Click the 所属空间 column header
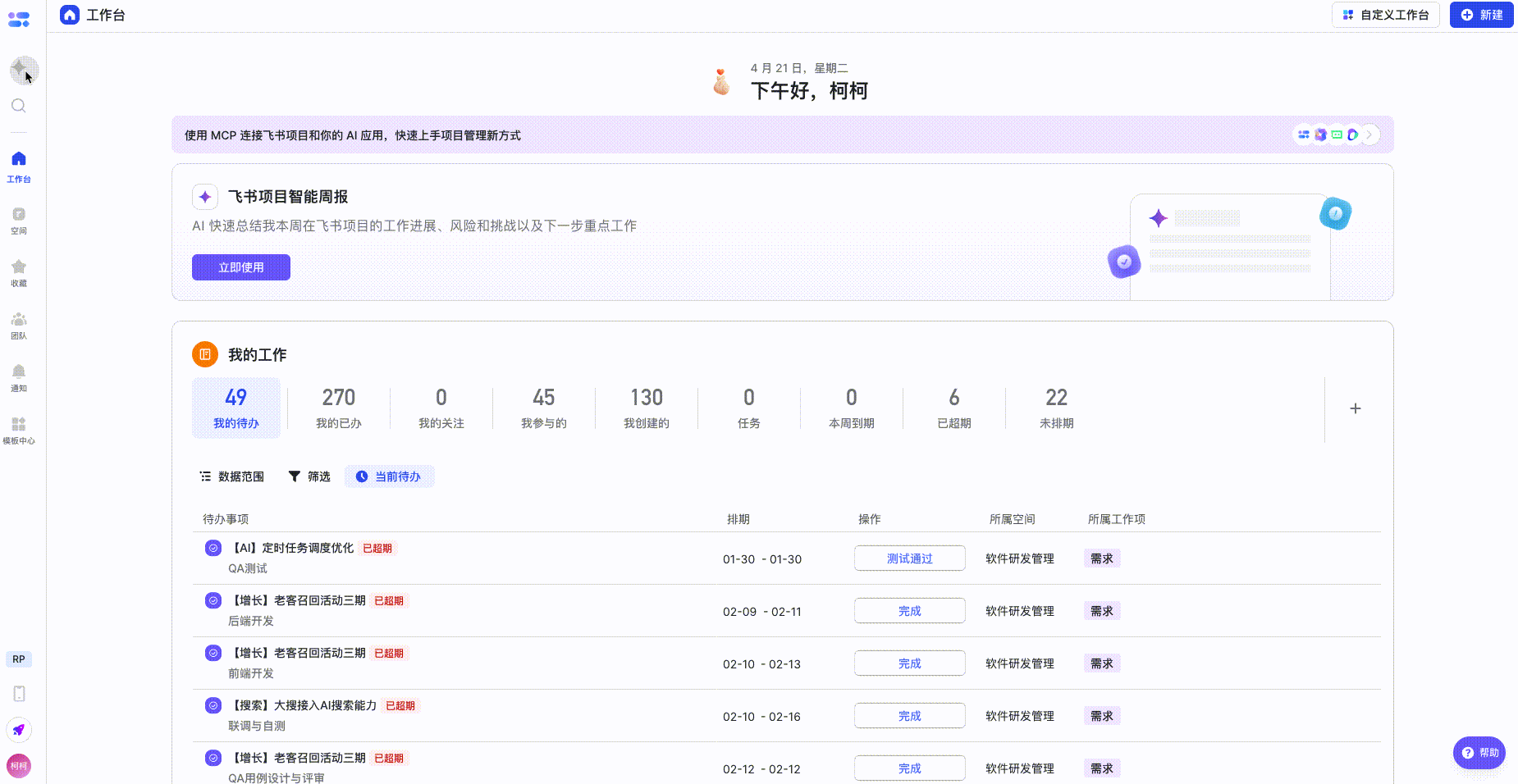The height and width of the screenshot is (784, 1518). click(1013, 519)
